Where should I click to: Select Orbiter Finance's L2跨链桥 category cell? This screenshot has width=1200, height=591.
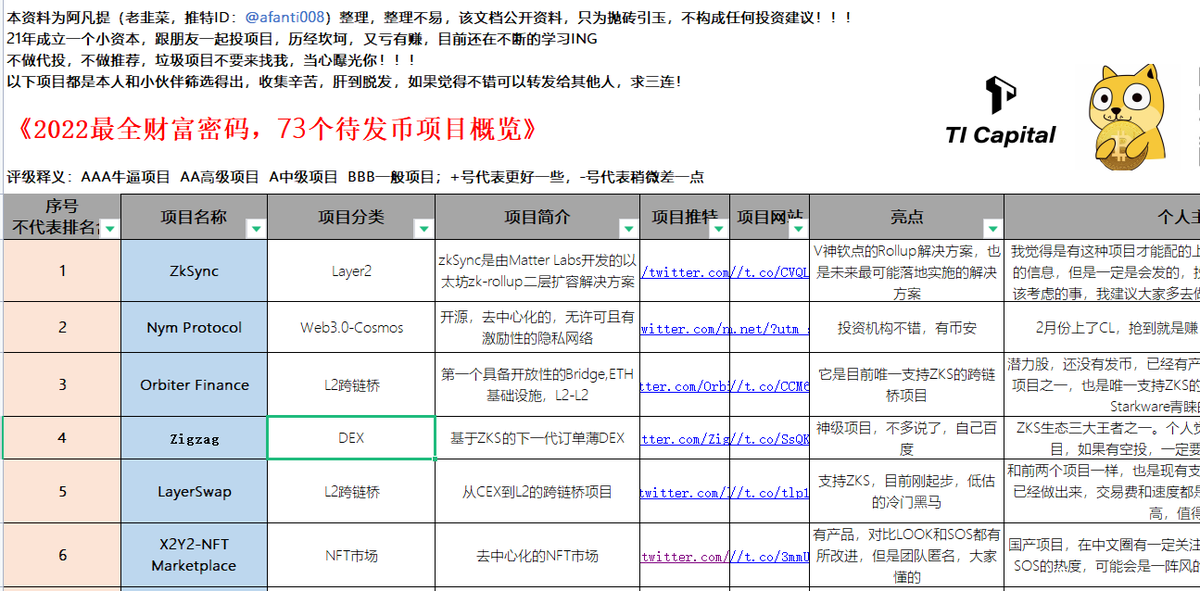coord(351,385)
